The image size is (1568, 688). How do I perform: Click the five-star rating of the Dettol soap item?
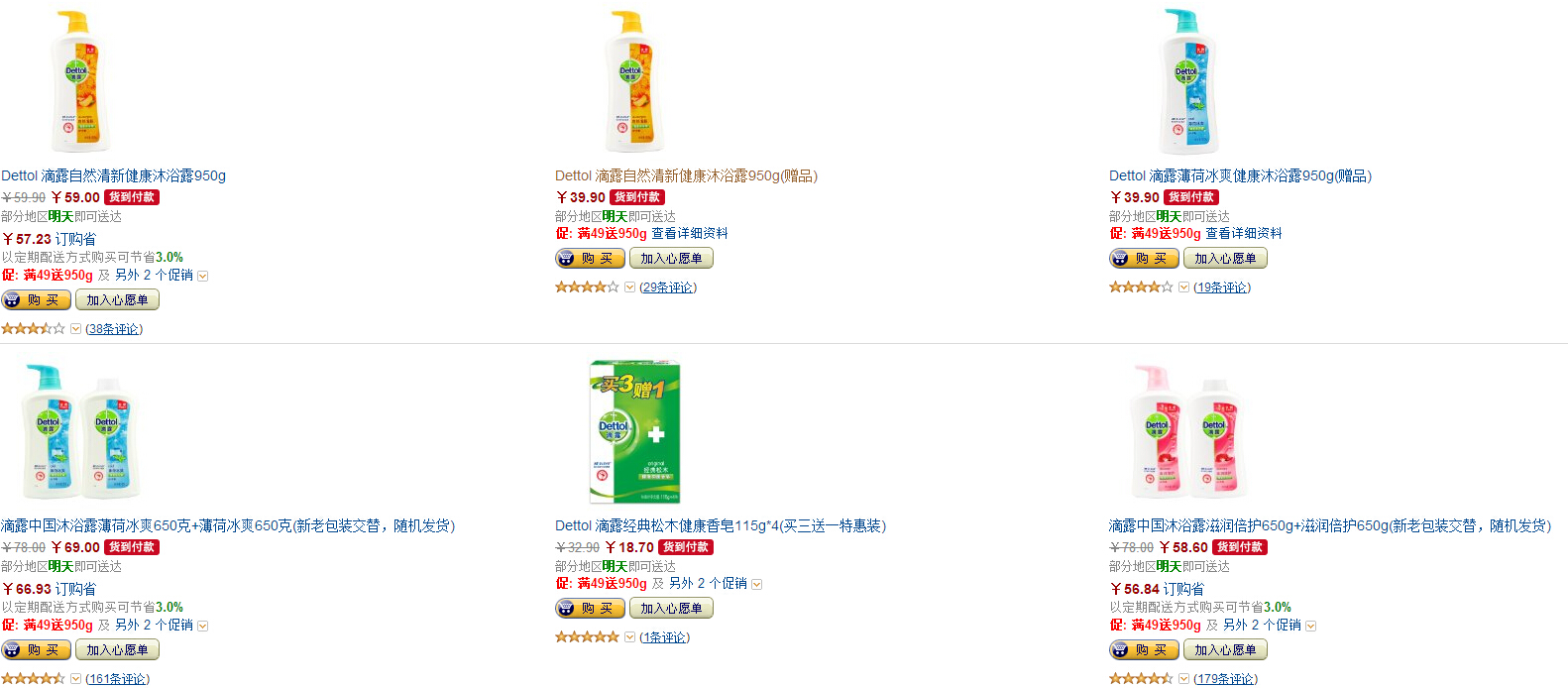click(x=587, y=637)
